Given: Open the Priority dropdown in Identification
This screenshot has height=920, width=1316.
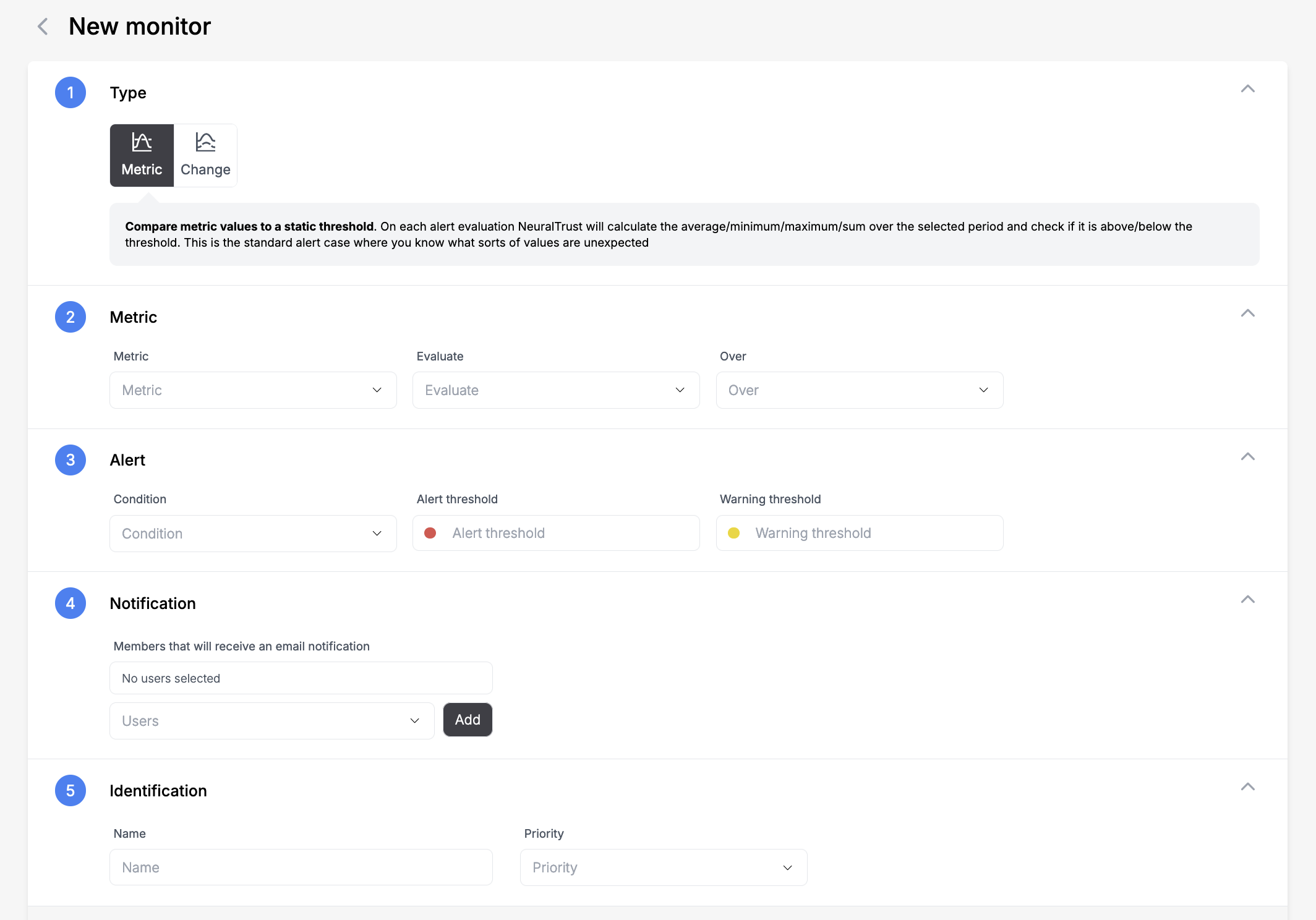Looking at the screenshot, I should click(x=663, y=867).
